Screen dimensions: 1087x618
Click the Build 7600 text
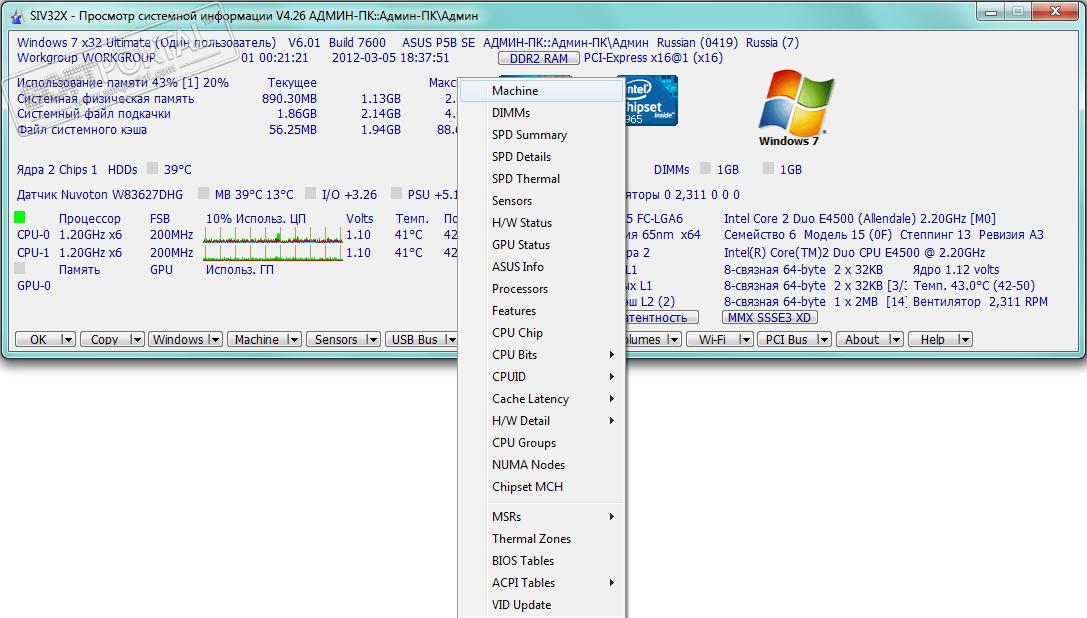357,43
